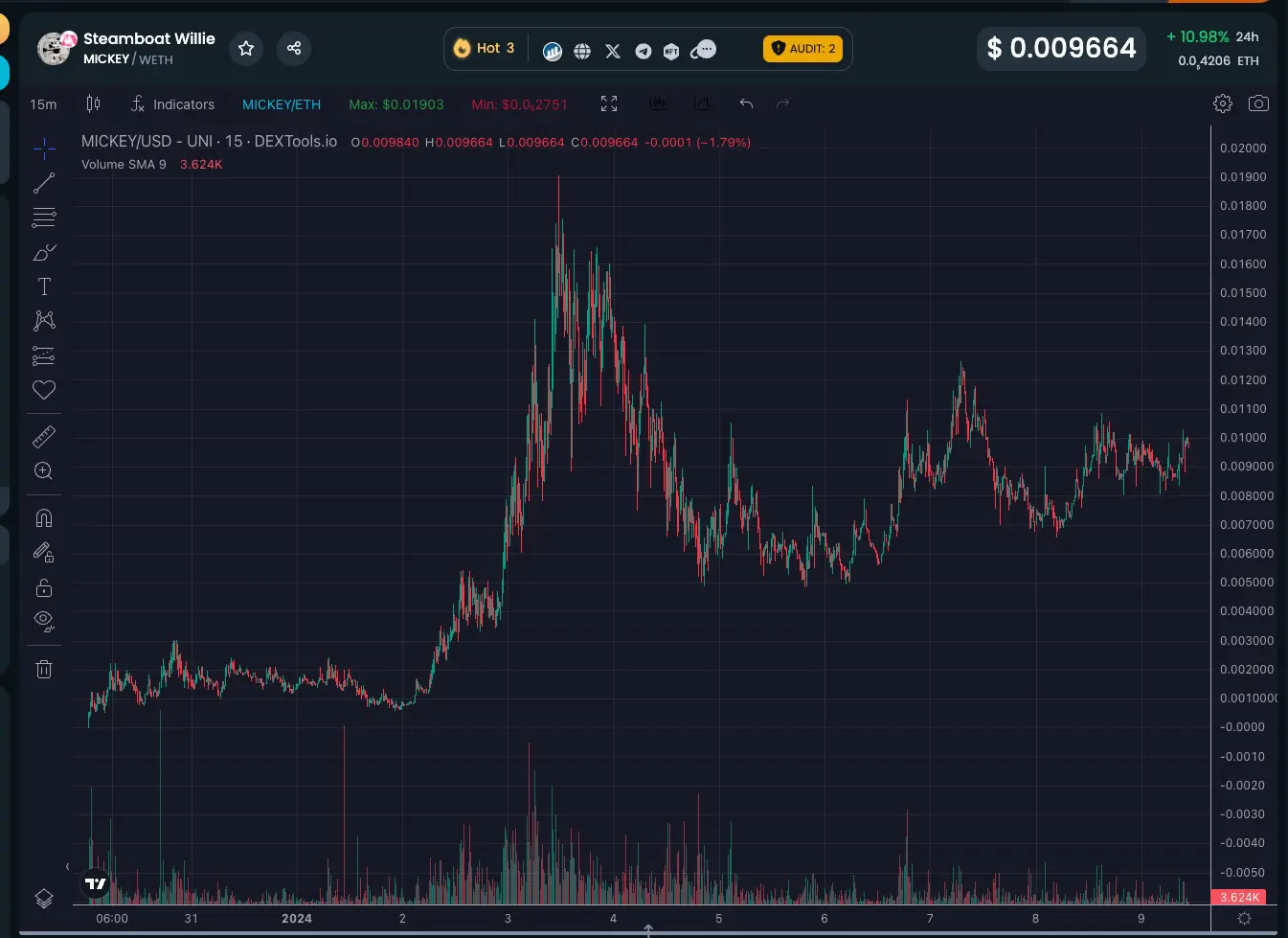Screen dimensions: 1288x938
Task: Open the token's Telegram channel
Action: (x=644, y=51)
